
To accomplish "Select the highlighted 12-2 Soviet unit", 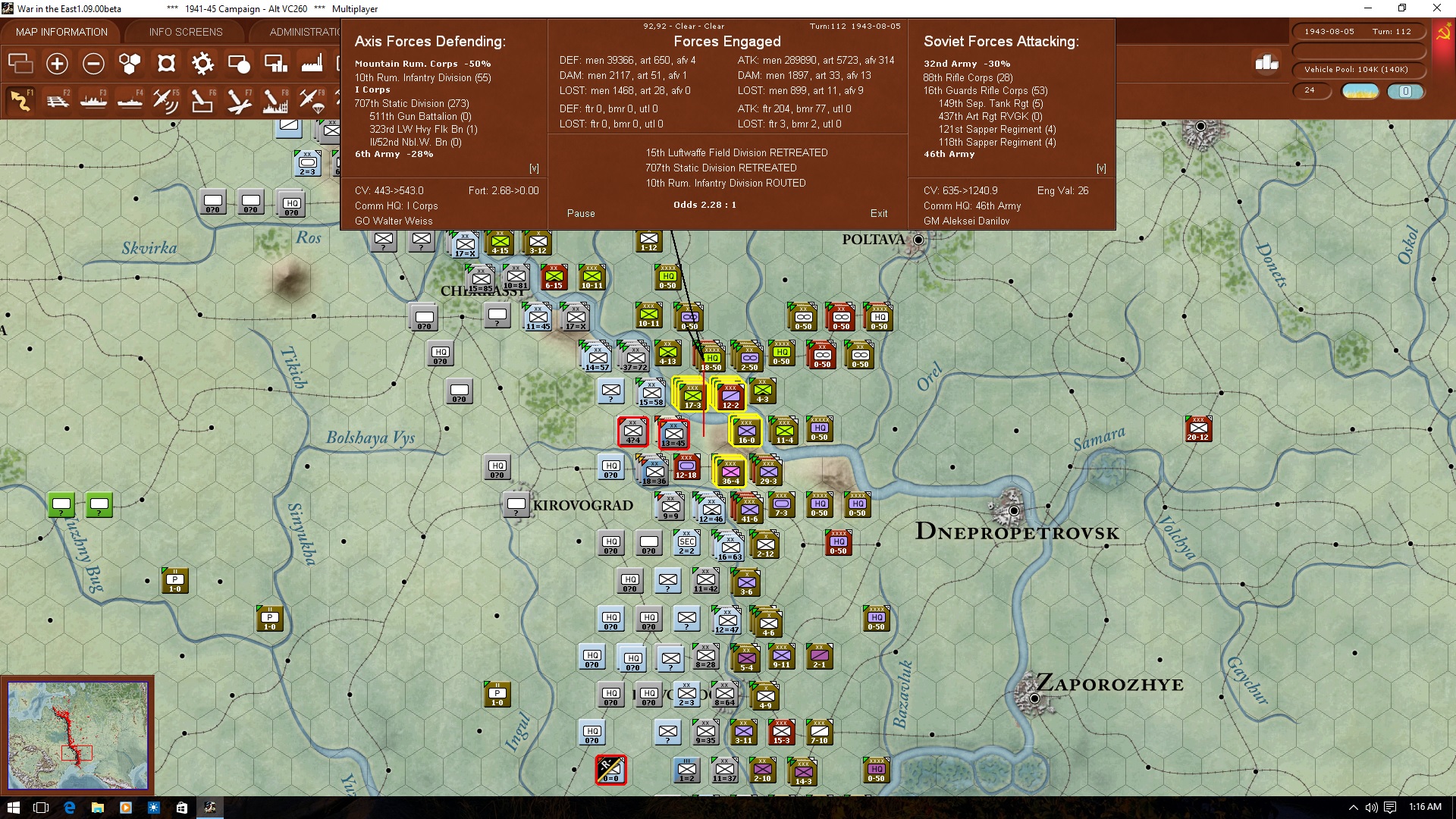I will [730, 395].
